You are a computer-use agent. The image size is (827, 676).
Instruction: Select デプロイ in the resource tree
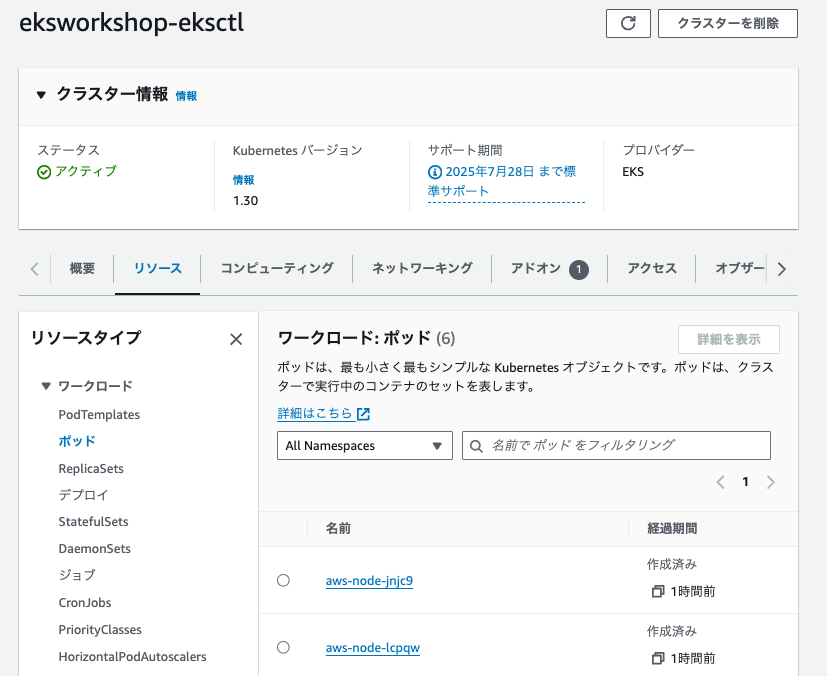click(x=83, y=495)
